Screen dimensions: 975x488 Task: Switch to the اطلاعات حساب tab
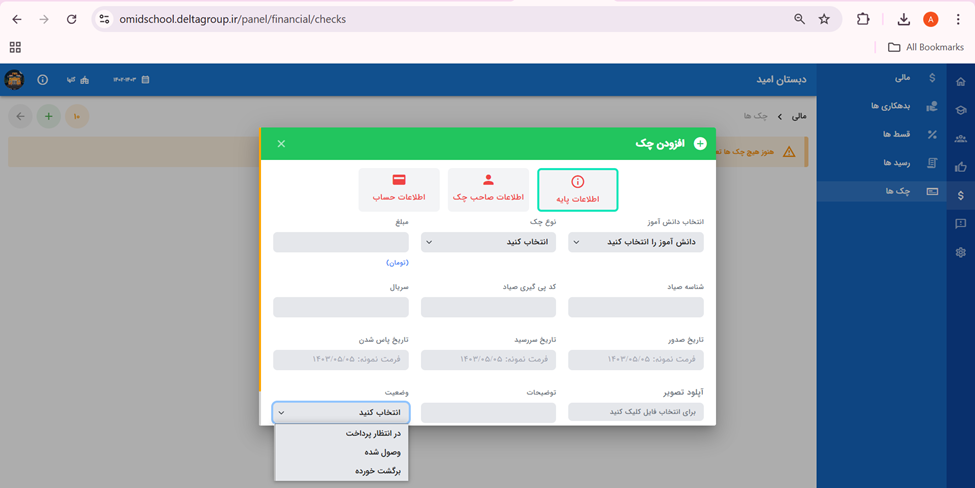tap(399, 190)
